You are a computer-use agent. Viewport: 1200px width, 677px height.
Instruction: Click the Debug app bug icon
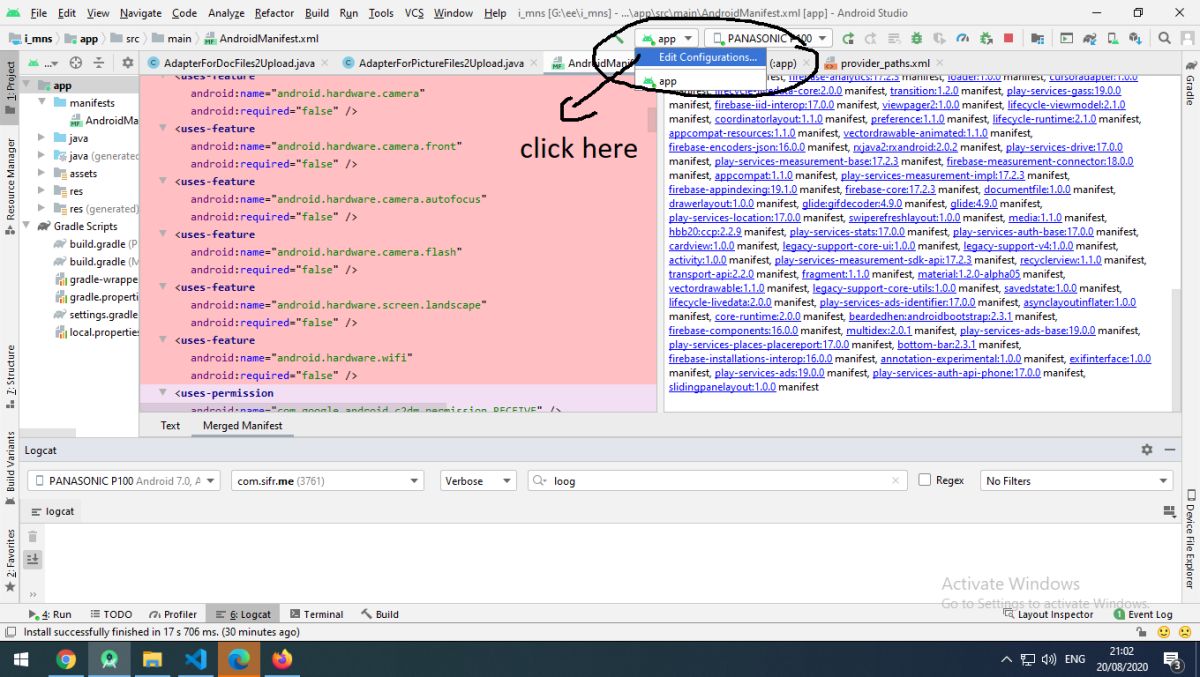916,38
